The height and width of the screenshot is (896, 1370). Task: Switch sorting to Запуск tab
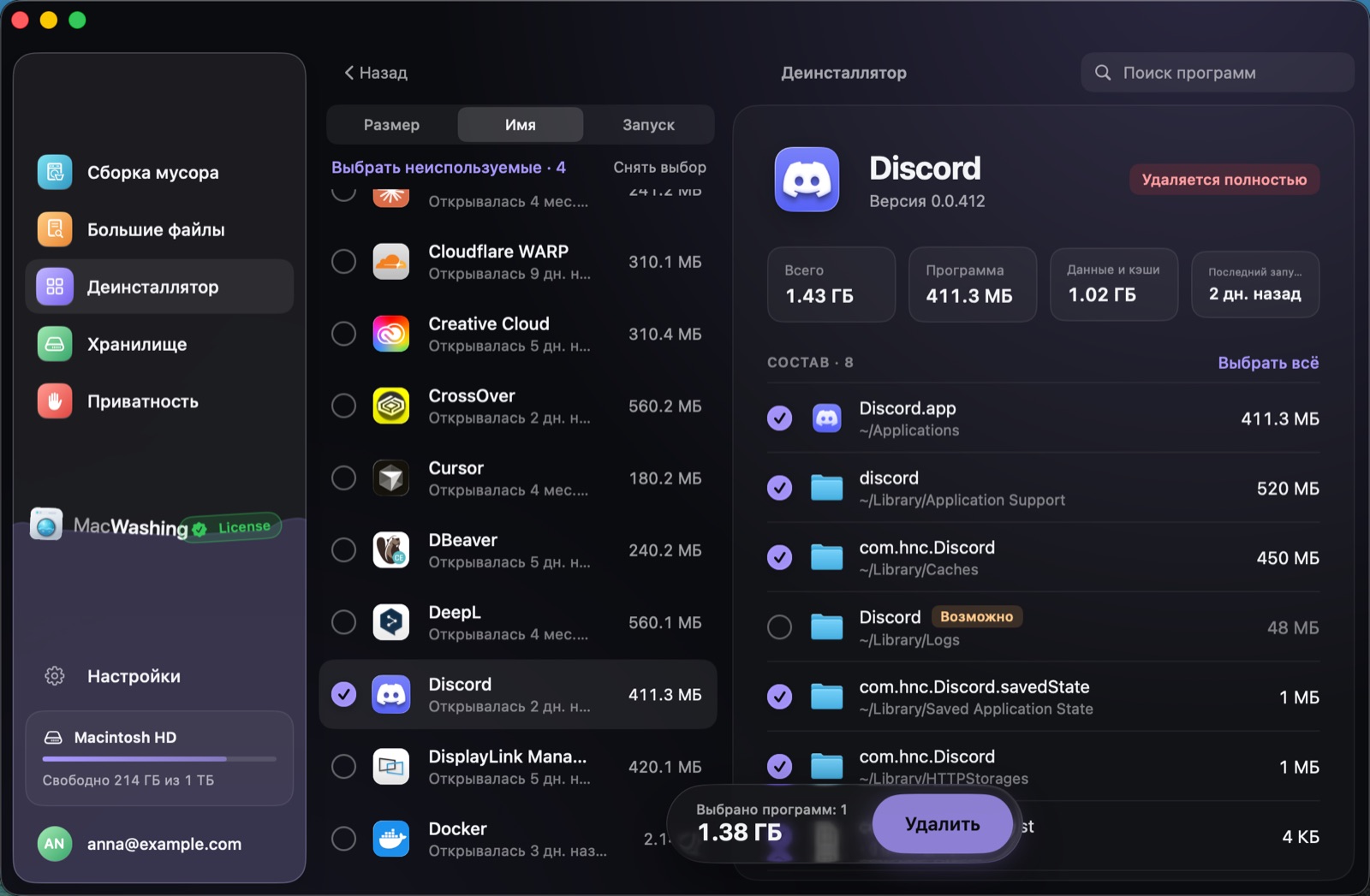point(648,125)
